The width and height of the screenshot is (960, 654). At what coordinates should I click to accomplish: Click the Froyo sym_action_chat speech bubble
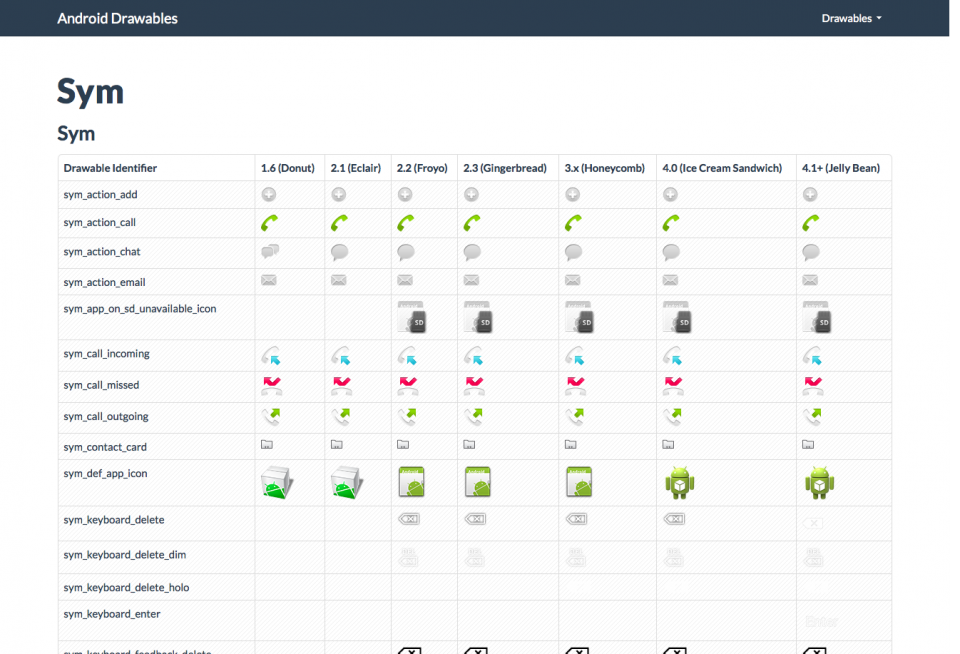(x=405, y=253)
